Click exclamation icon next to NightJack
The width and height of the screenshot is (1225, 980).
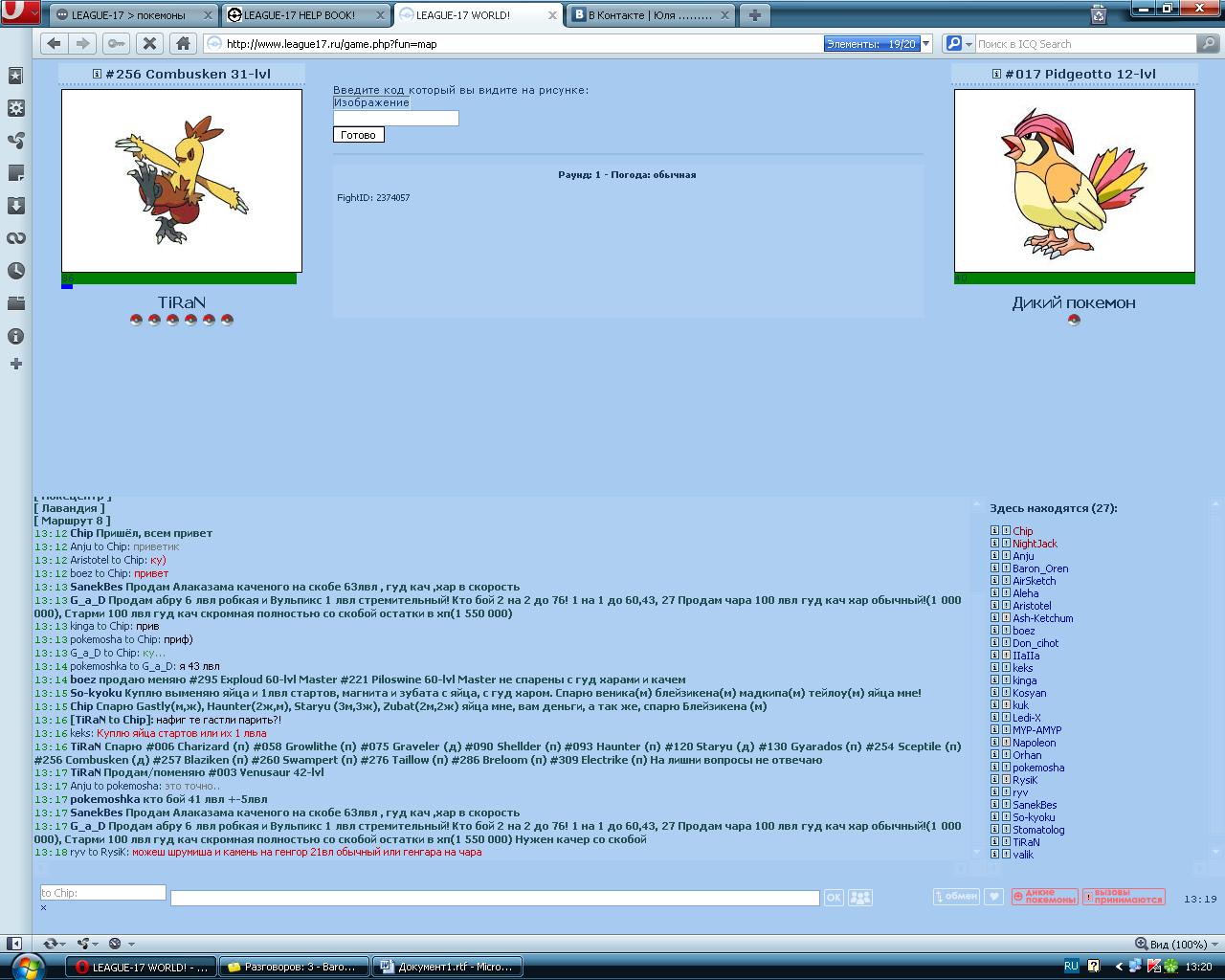click(x=1006, y=543)
